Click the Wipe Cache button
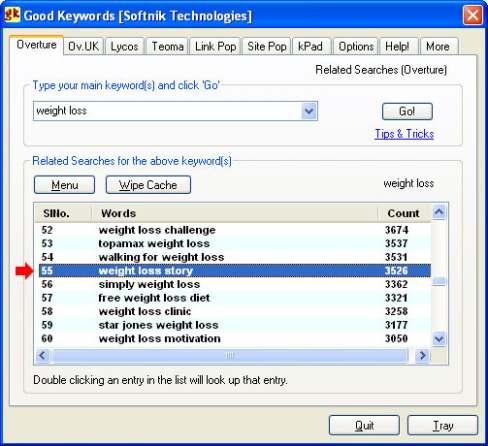The width and height of the screenshot is (488, 446). point(148,185)
